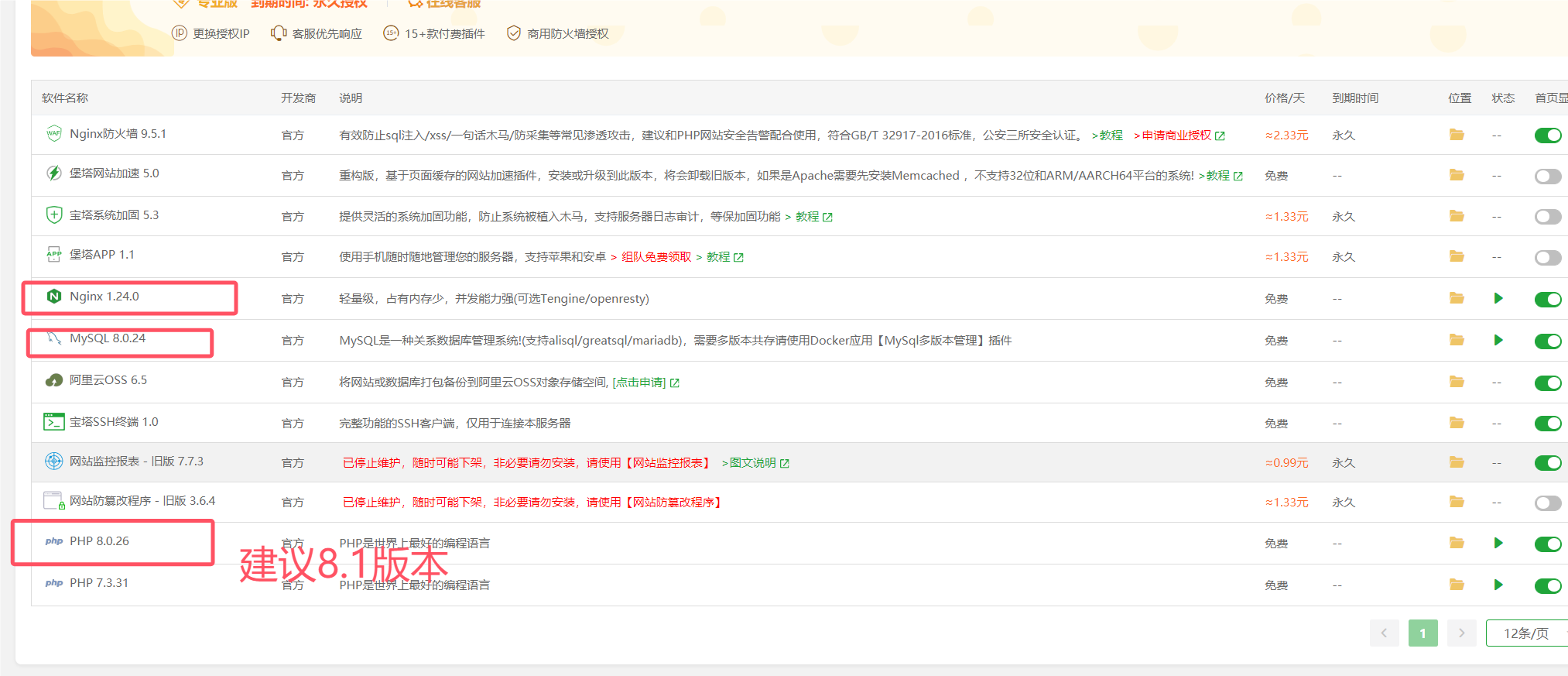Enable homepage display for 堡塔网站加速 5.0

[1548, 176]
